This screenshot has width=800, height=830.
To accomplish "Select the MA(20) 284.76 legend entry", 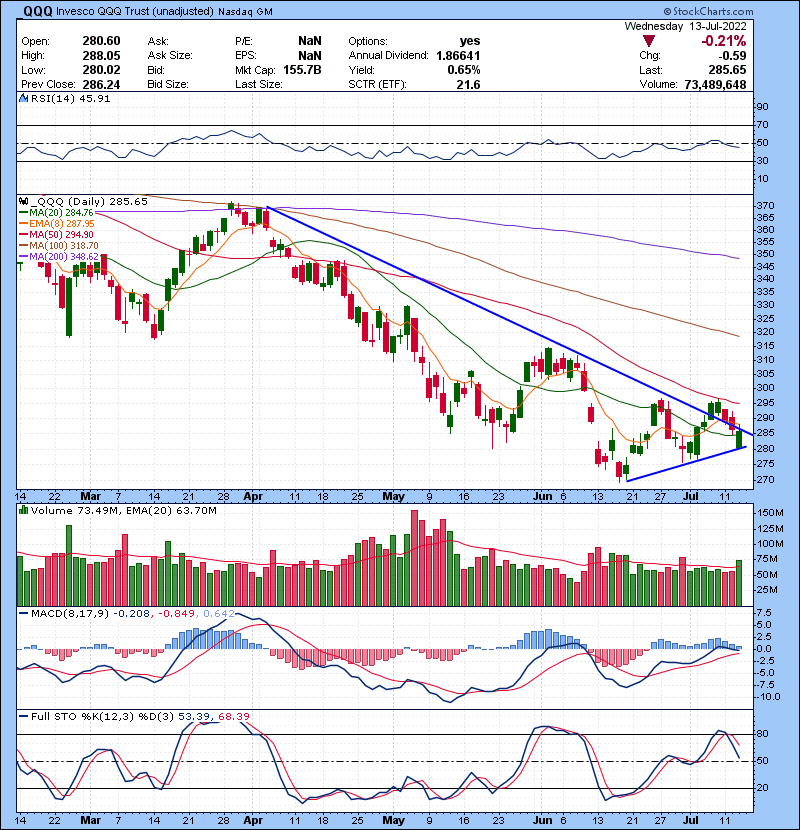I will pos(56,213).
